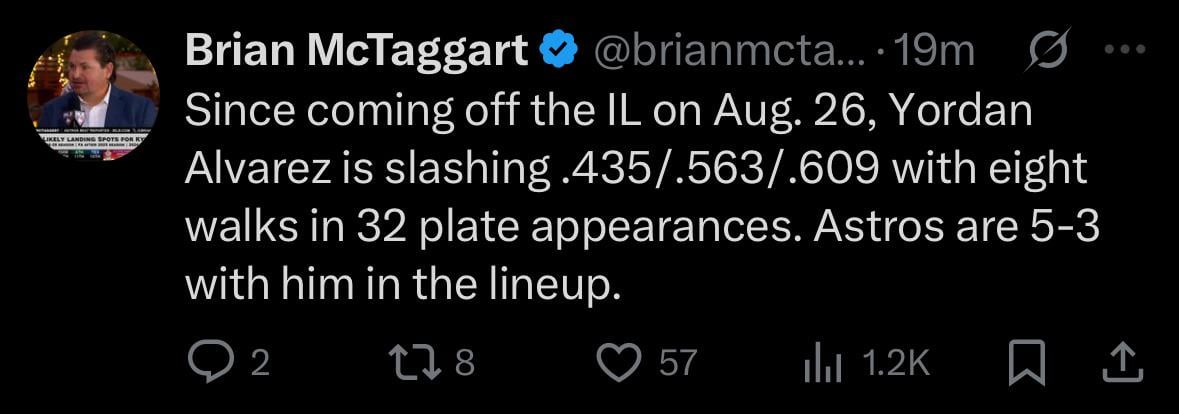Like the tweet with the heart icon

[x=620, y=362]
